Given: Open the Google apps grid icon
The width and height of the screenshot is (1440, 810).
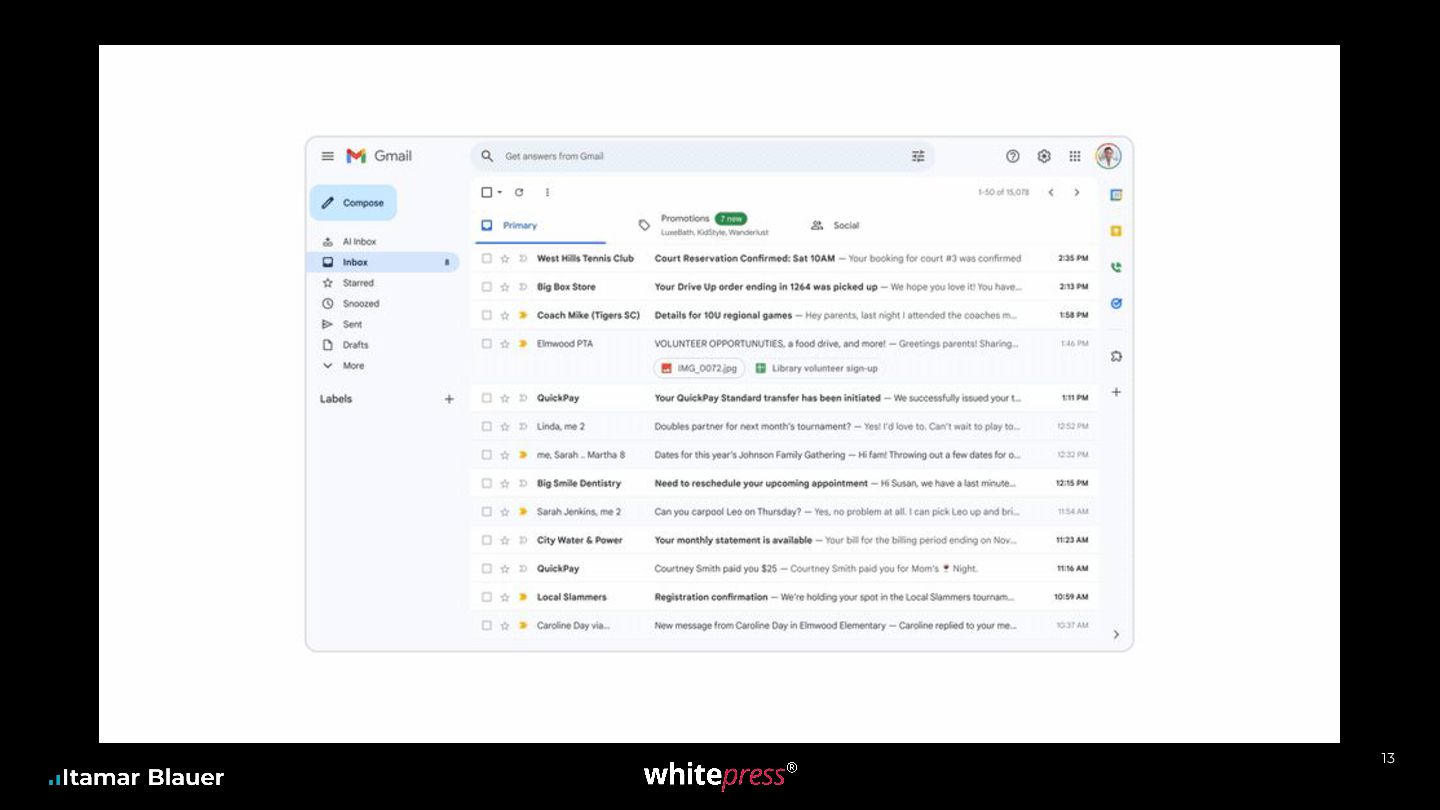Looking at the screenshot, I should tap(1075, 156).
